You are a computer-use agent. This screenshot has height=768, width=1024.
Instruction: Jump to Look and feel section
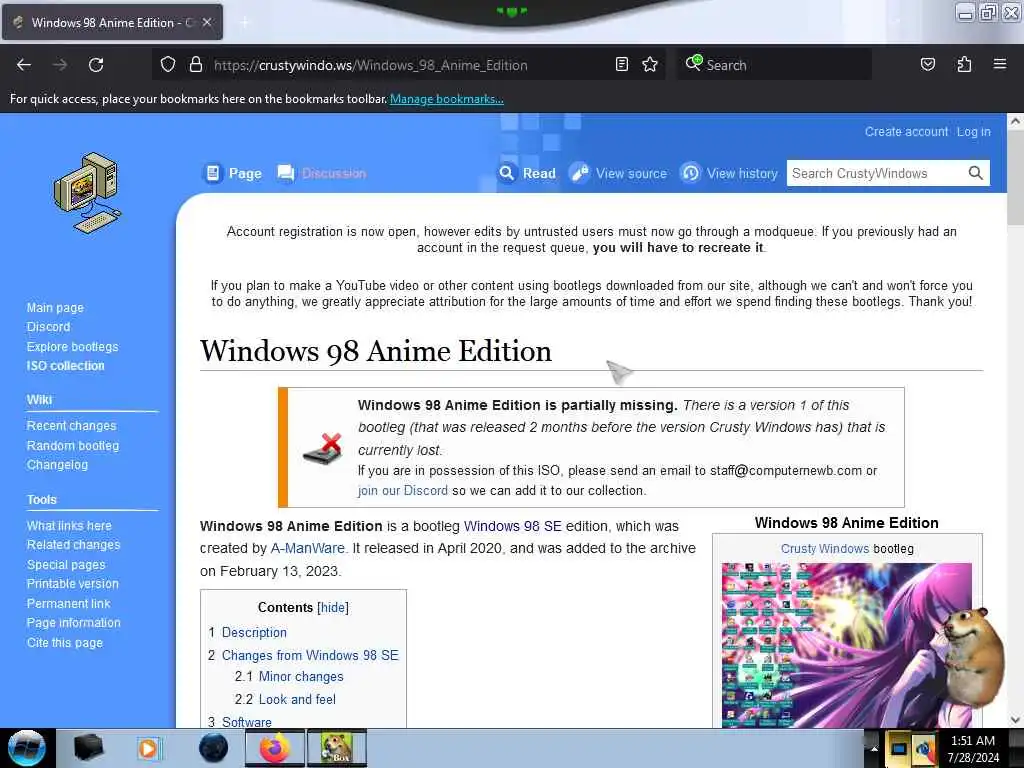tap(297, 699)
